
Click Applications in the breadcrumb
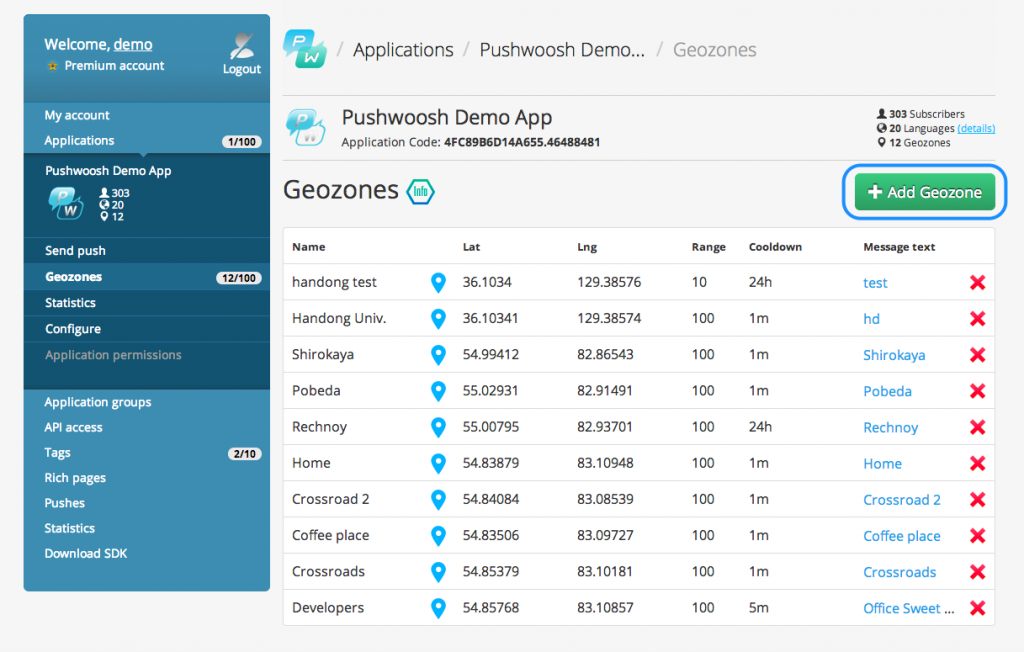[403, 50]
